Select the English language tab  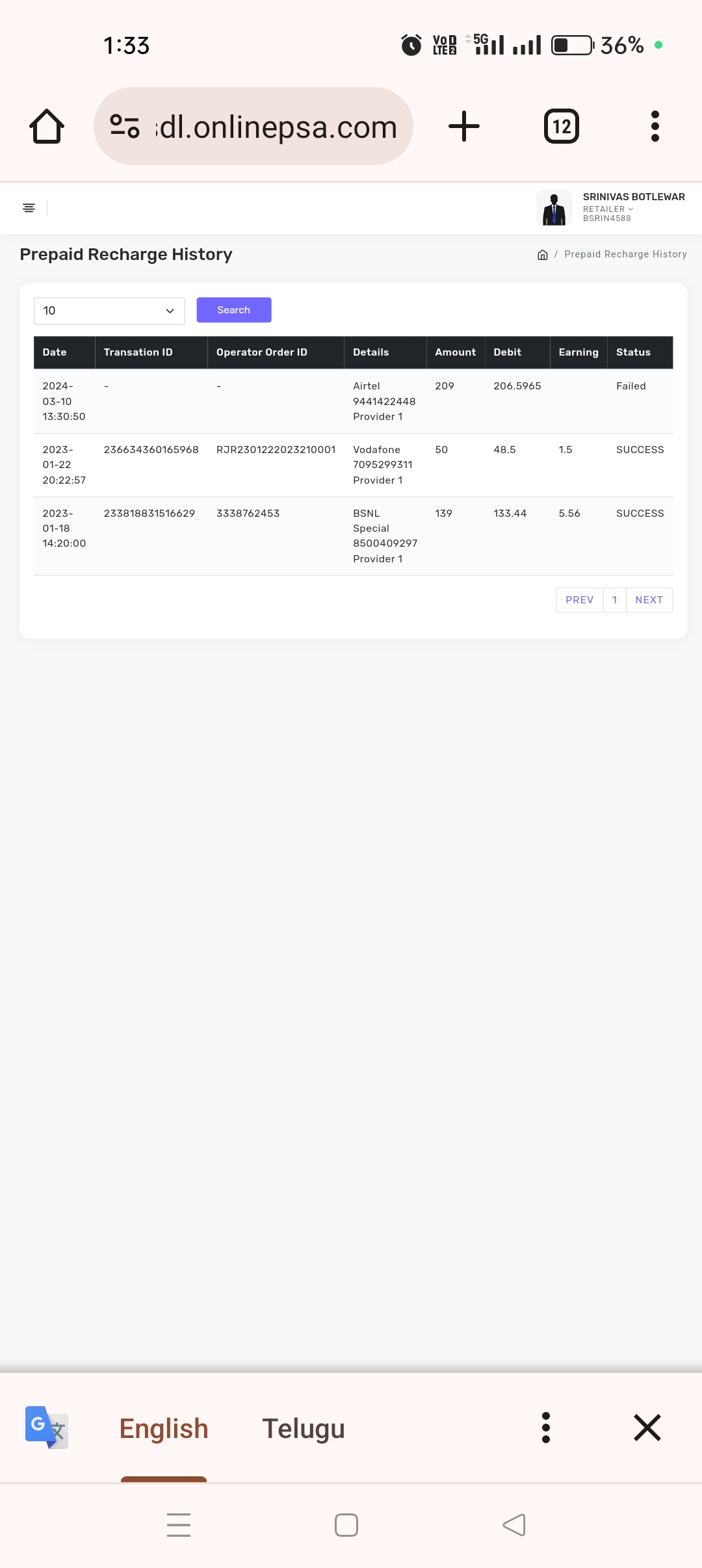[x=164, y=1429]
